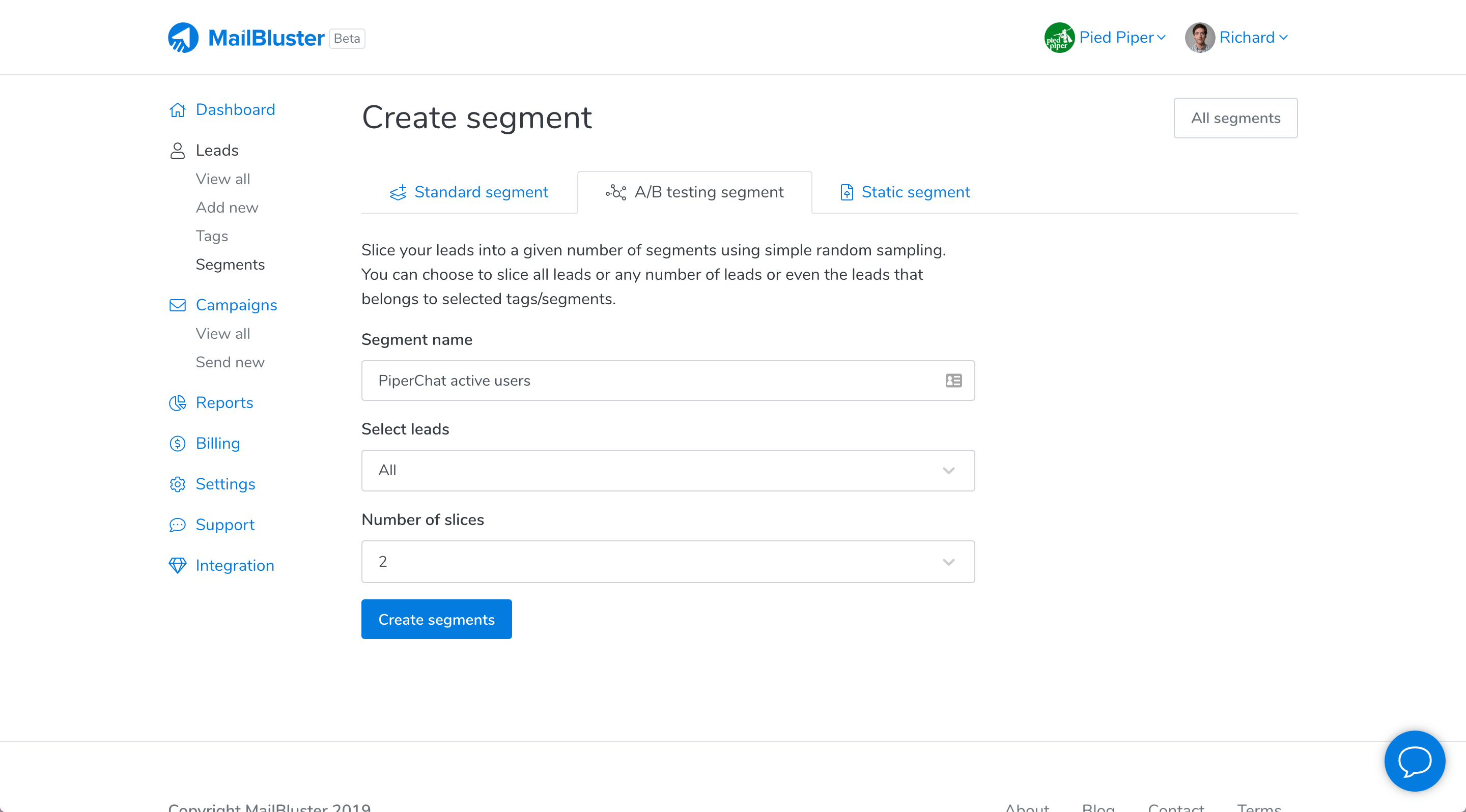1466x812 pixels.
Task: Click the Campaigns envelope icon
Action: [x=178, y=305]
